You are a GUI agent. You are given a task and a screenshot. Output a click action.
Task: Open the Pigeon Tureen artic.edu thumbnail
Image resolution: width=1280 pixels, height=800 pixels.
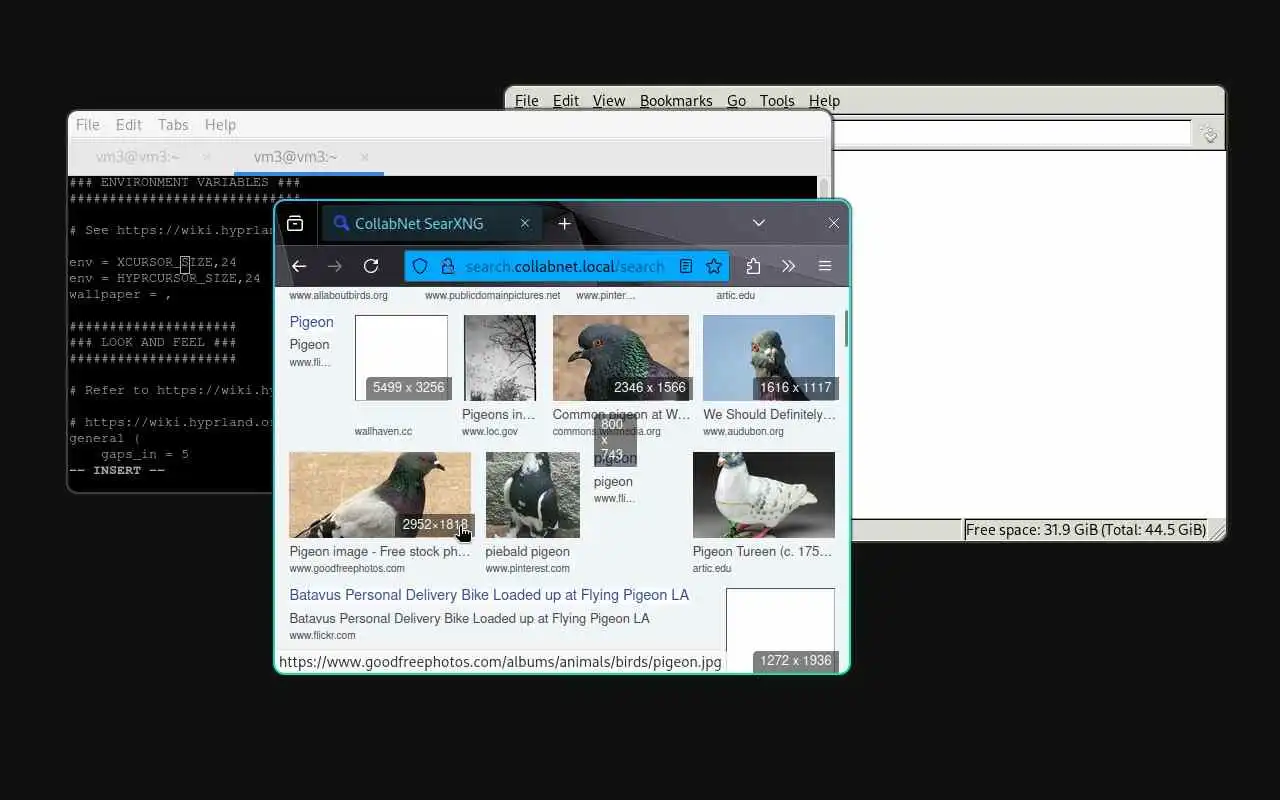(764, 495)
